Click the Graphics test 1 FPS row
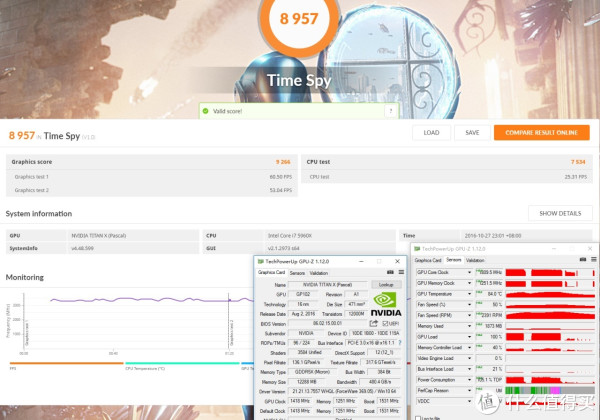This screenshot has height=420, width=600. [x=152, y=177]
